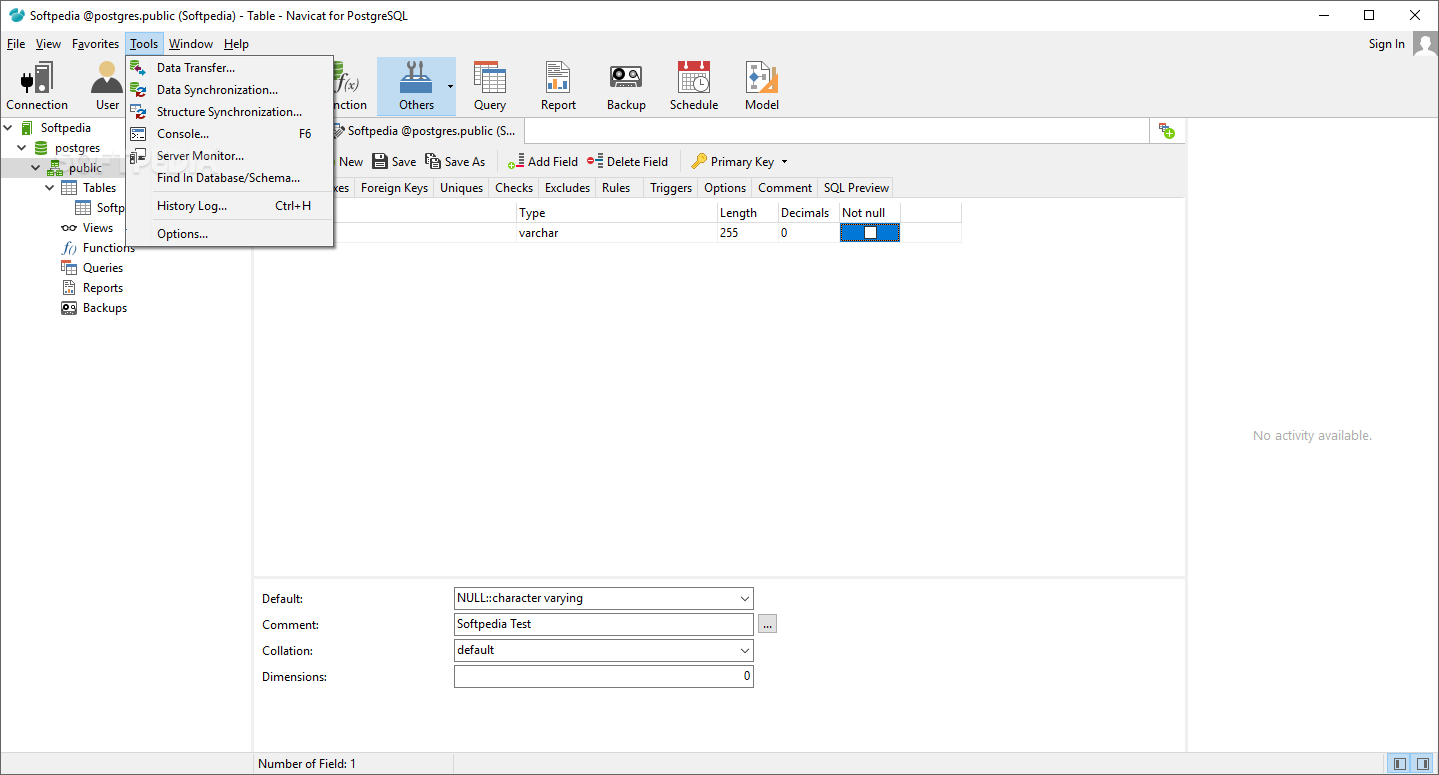The image size is (1439, 775).
Task: Click the Primary Key button
Action: point(733,162)
